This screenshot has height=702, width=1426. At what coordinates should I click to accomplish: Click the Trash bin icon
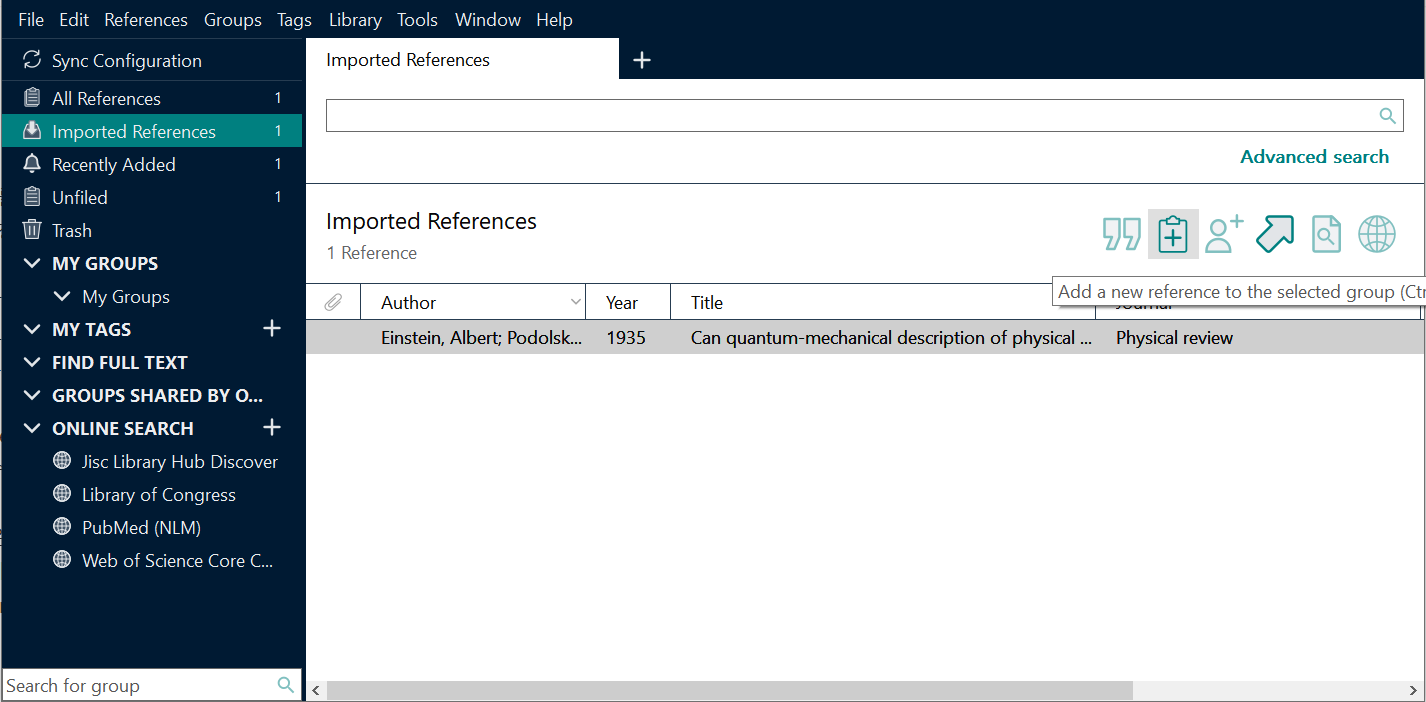(32, 230)
